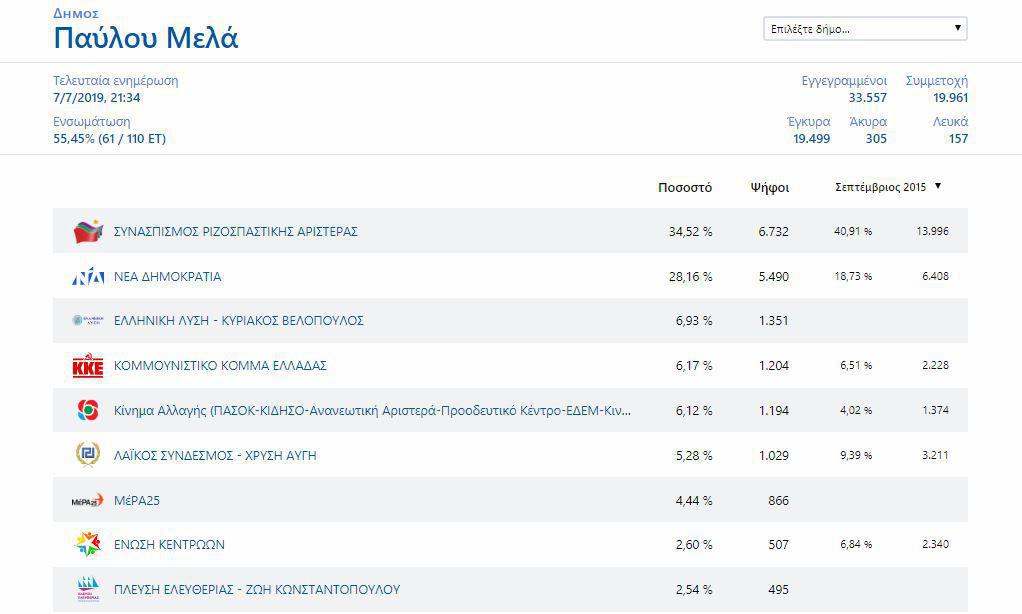Screen dimensions: 1022x614
Task: Select the ΣΥΝΑΣΠΙΣΜΟΣ ΡΙΖΟΣΠΑΣΤΙΚΗΣ ΑΡΙΣΤΕΡΑΣ party name
Action: tap(235, 232)
